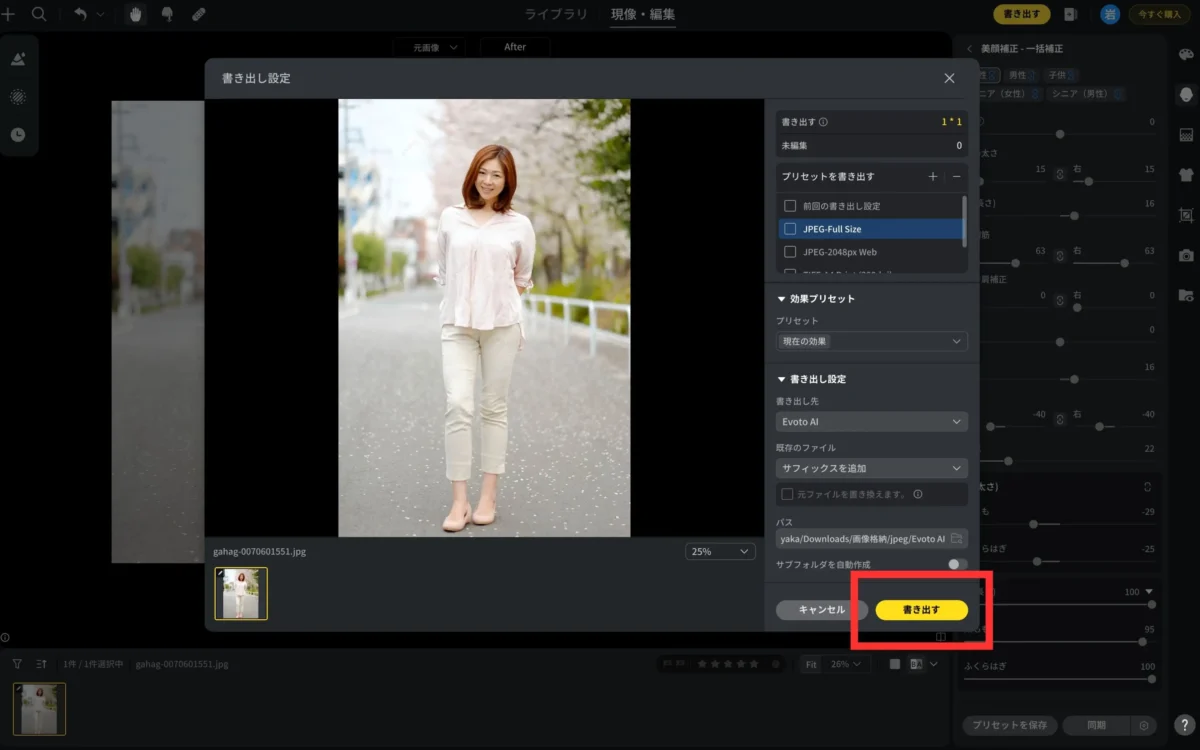Click info icon next to 書き出す count
The width and height of the screenshot is (1200, 750).
coord(823,122)
